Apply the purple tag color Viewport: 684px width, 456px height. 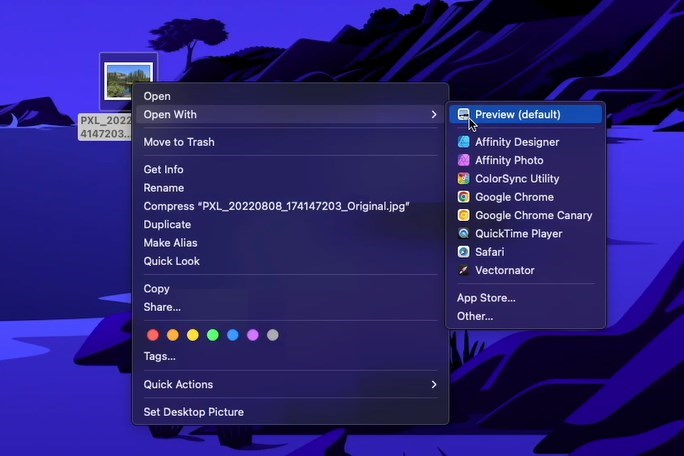point(253,335)
